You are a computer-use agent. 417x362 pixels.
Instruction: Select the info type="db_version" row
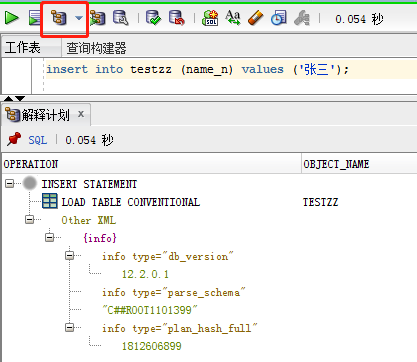(168, 256)
